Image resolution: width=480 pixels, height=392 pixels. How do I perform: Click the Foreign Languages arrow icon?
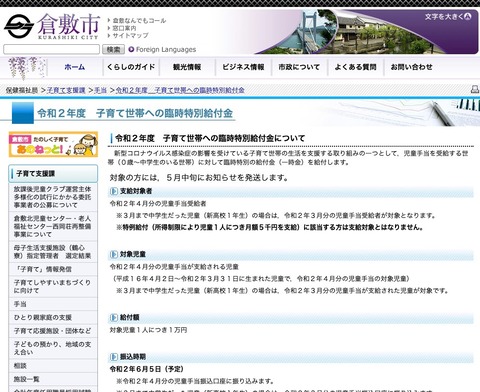point(131,49)
